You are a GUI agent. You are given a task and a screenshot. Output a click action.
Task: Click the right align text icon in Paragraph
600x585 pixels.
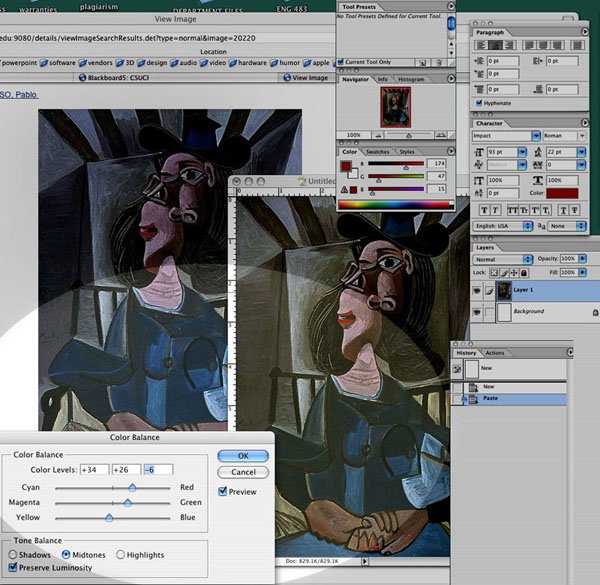(509, 46)
